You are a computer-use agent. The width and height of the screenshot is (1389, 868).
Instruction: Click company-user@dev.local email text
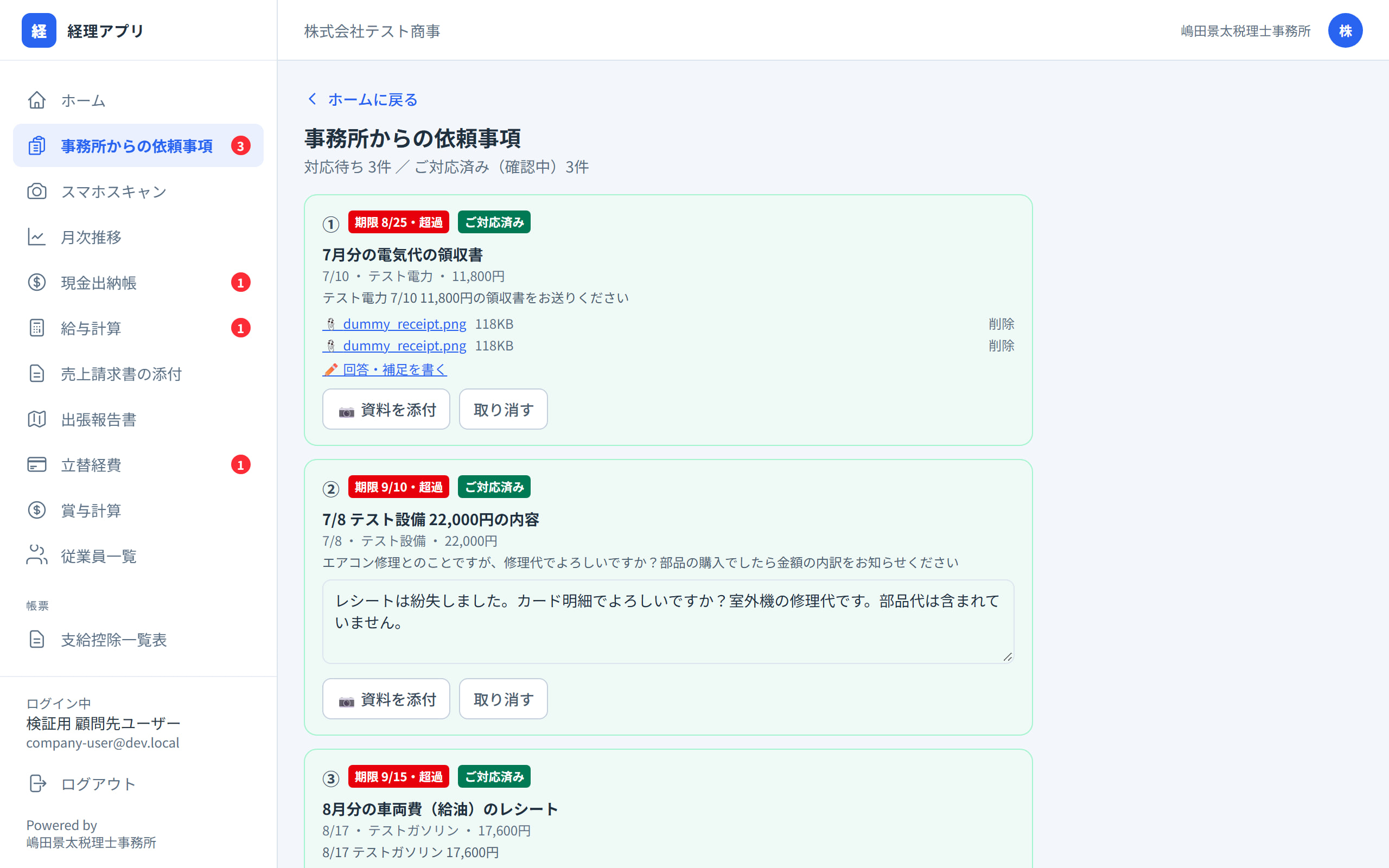(x=103, y=743)
